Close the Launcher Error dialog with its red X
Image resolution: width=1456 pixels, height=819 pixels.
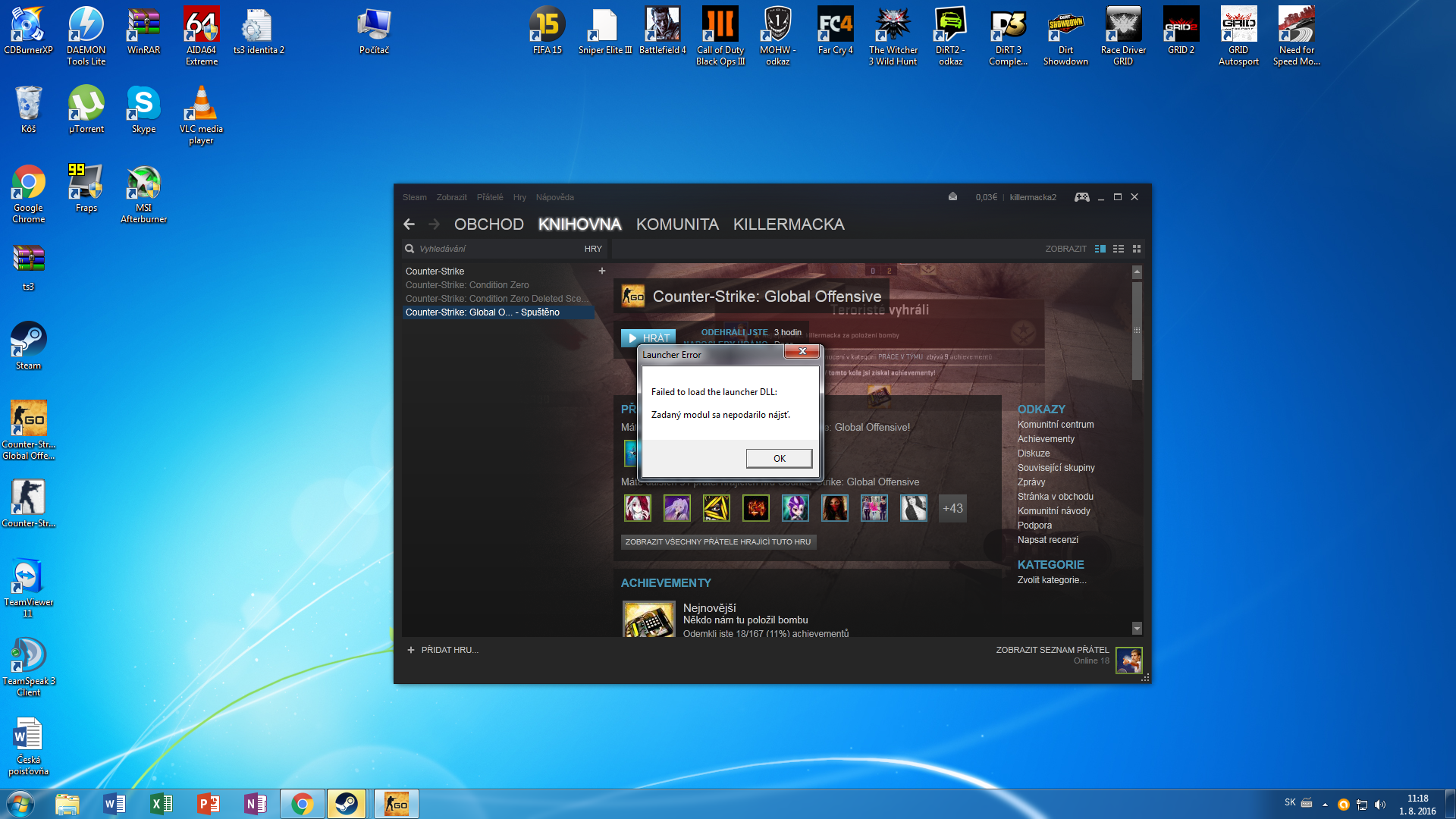[802, 351]
